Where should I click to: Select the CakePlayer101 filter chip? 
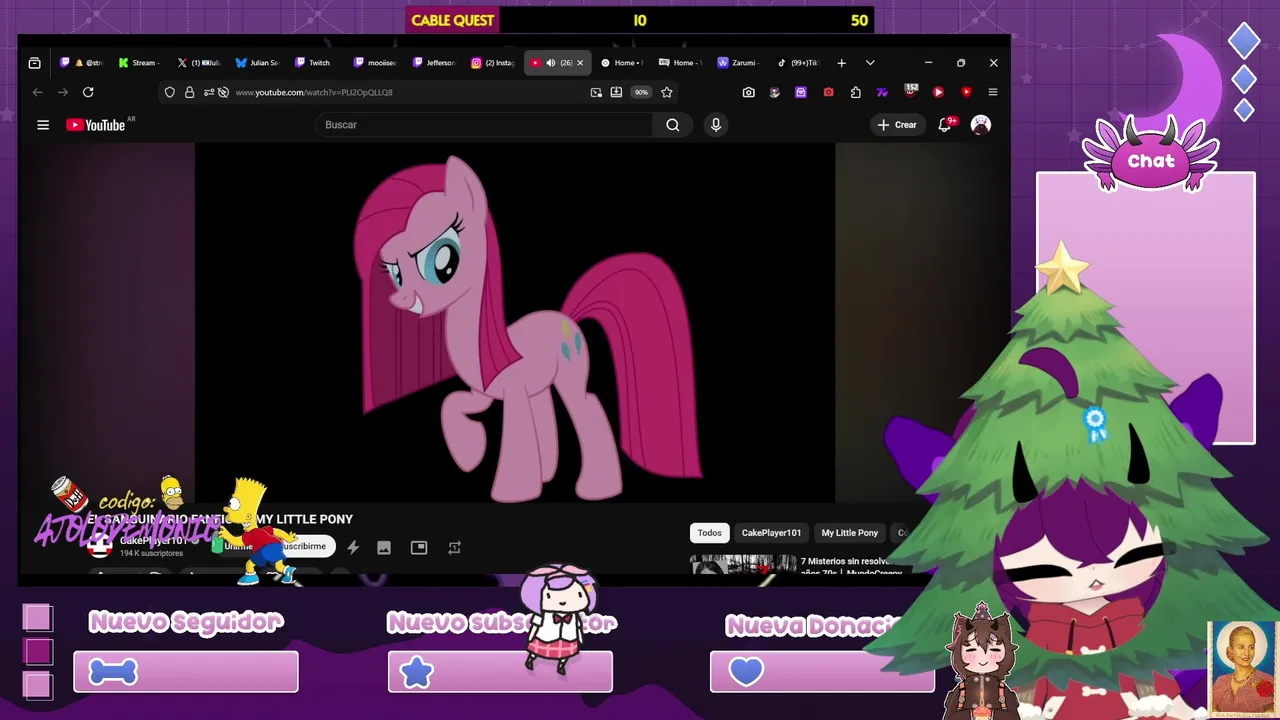[771, 533]
